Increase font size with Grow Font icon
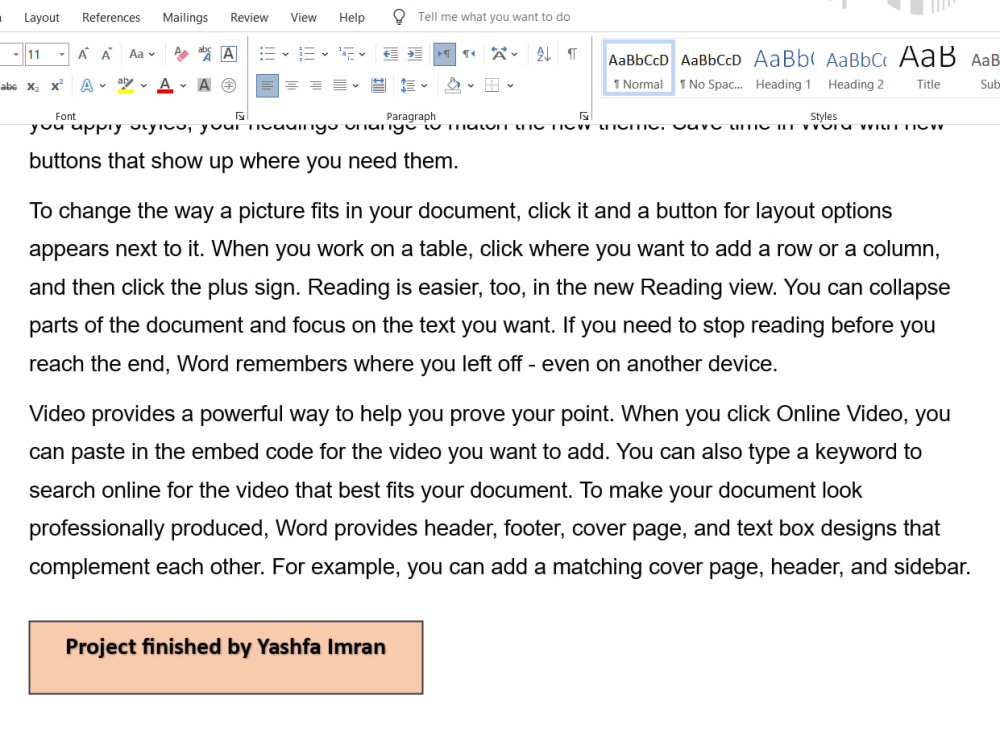Screen dimensions: 1000x749 tap(83, 54)
